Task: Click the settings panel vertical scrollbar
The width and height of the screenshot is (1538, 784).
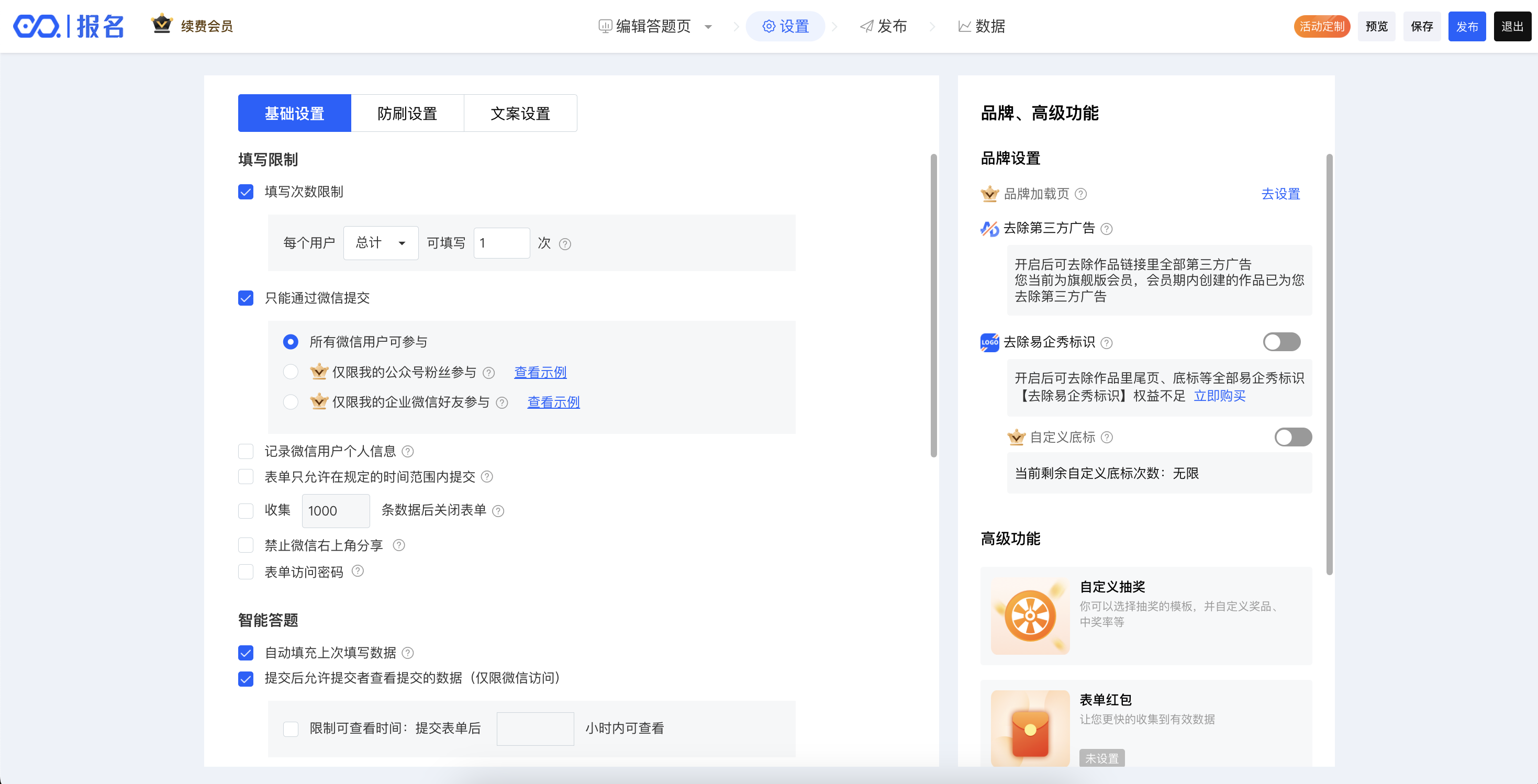Action: pos(933,305)
